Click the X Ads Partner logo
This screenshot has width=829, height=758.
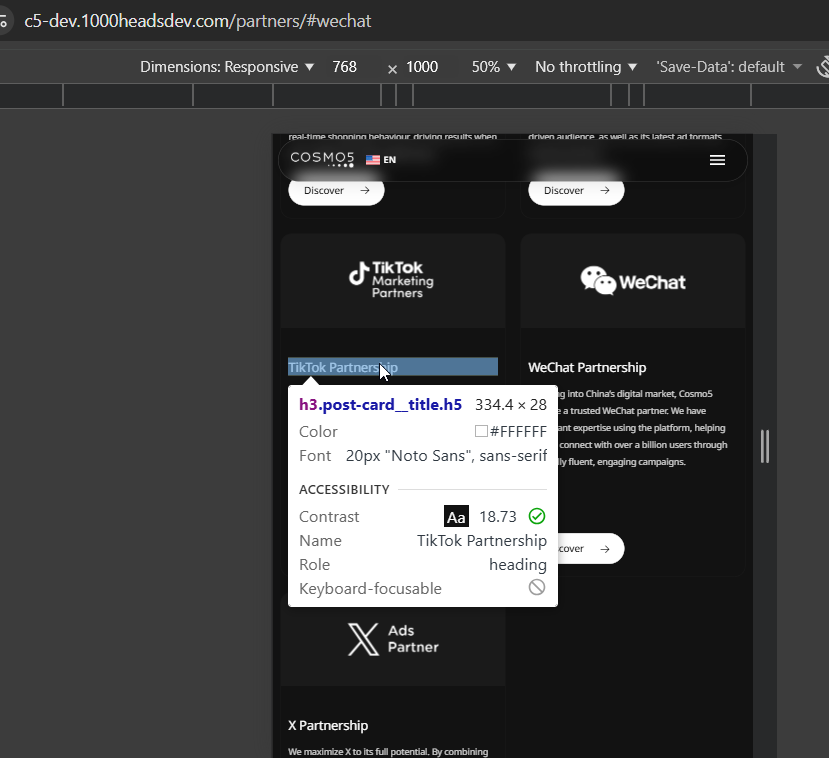pos(393,639)
